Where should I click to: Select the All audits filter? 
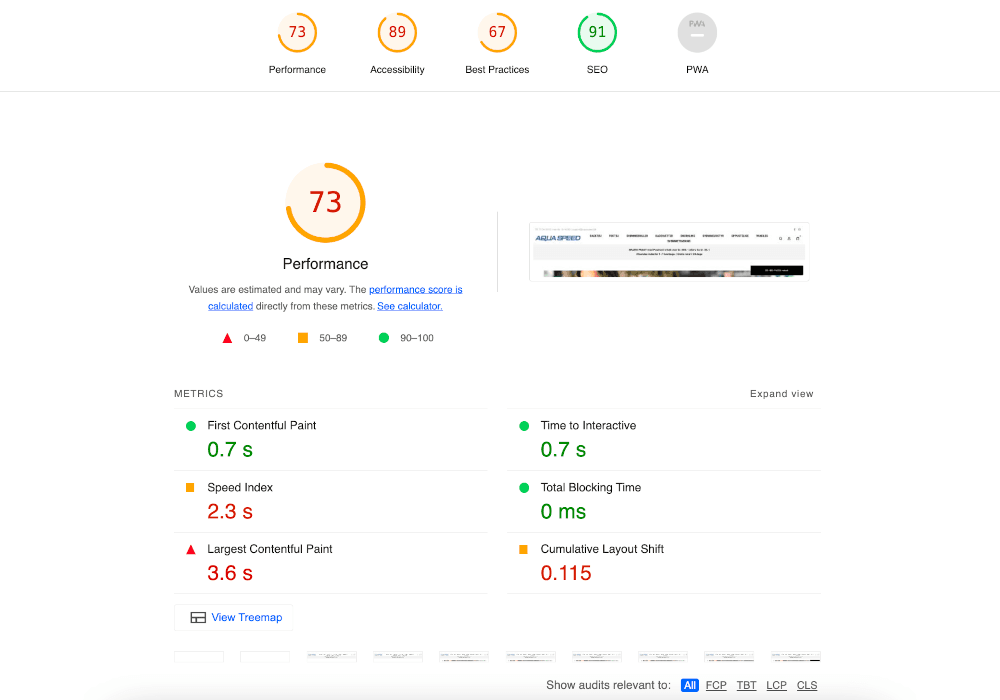pyautogui.click(x=690, y=685)
